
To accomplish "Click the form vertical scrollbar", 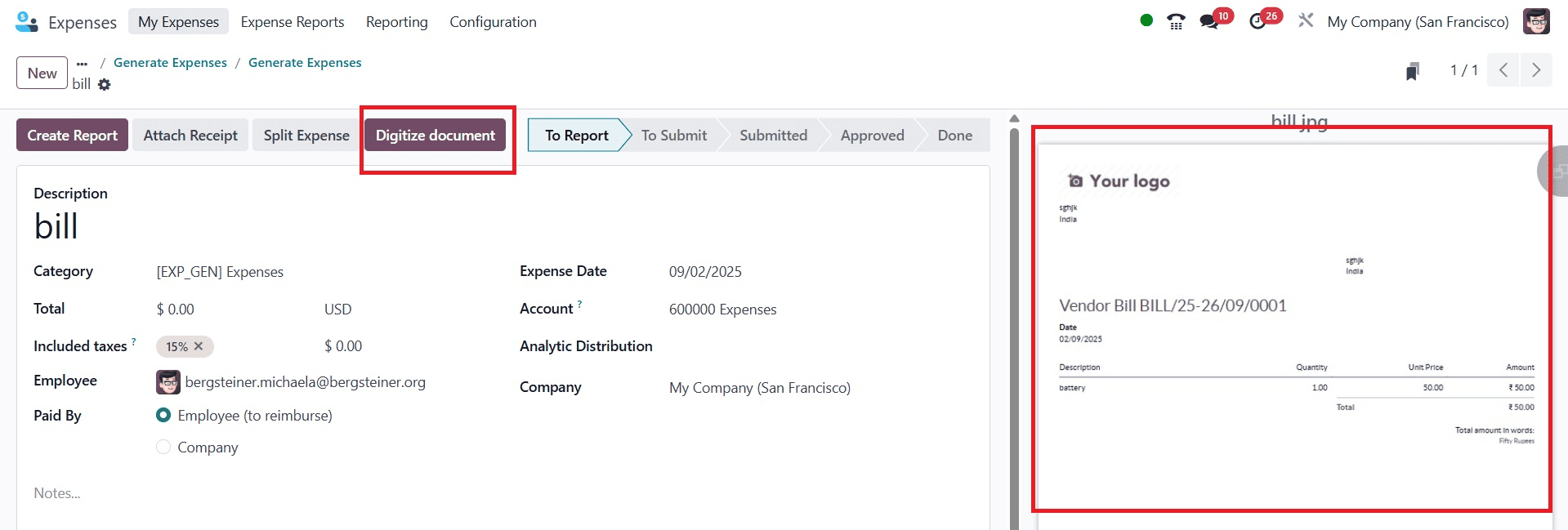I will [1014, 327].
